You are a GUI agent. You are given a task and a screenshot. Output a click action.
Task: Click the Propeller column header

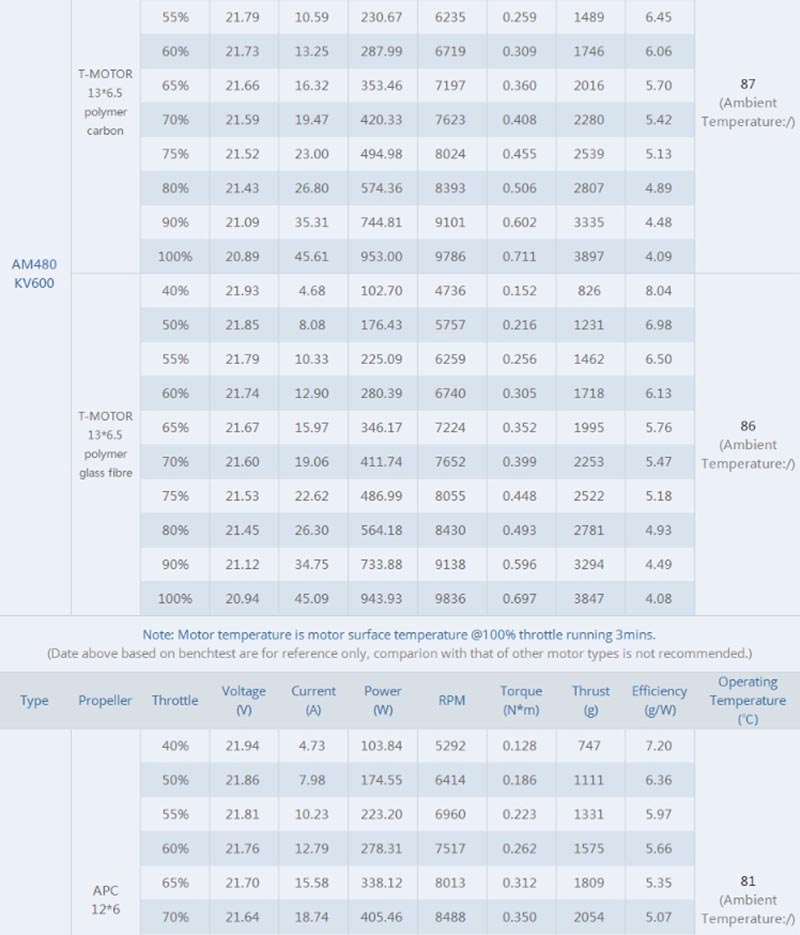pyautogui.click(x=105, y=700)
